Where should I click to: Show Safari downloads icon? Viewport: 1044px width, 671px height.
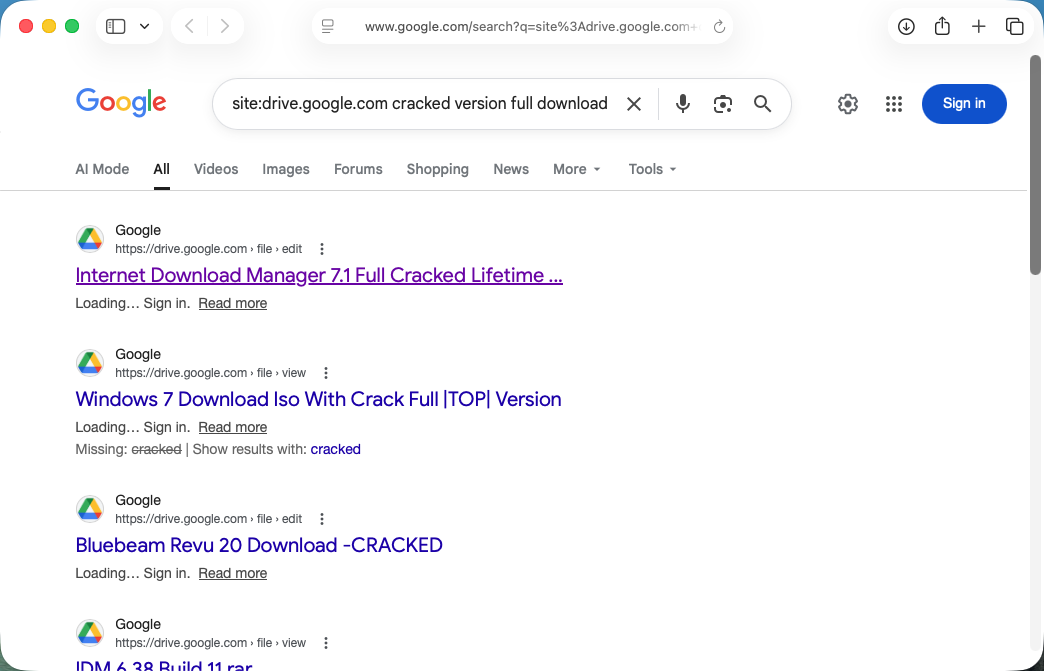[x=906, y=27]
